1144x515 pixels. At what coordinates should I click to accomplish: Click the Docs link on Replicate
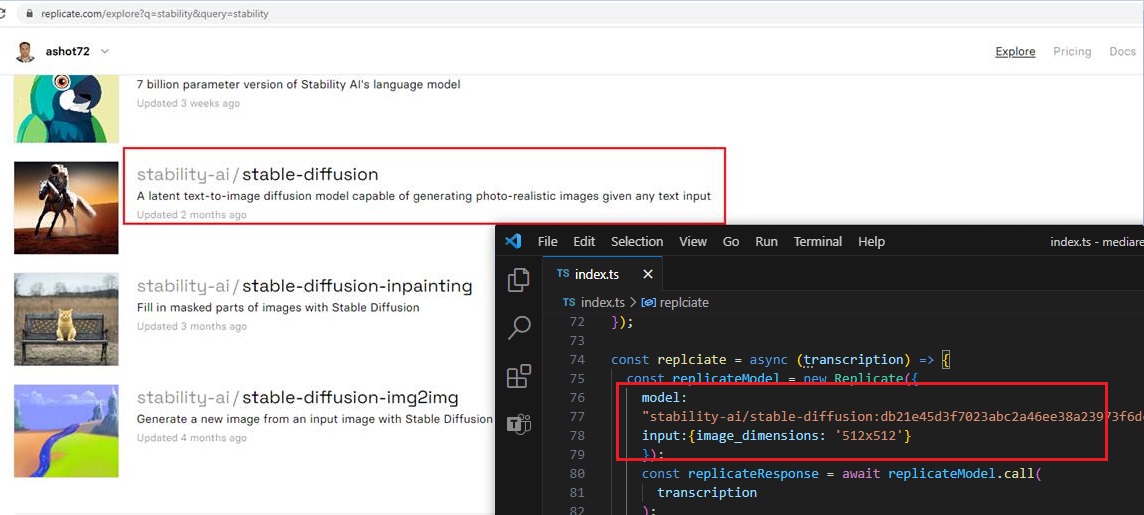coord(1122,51)
